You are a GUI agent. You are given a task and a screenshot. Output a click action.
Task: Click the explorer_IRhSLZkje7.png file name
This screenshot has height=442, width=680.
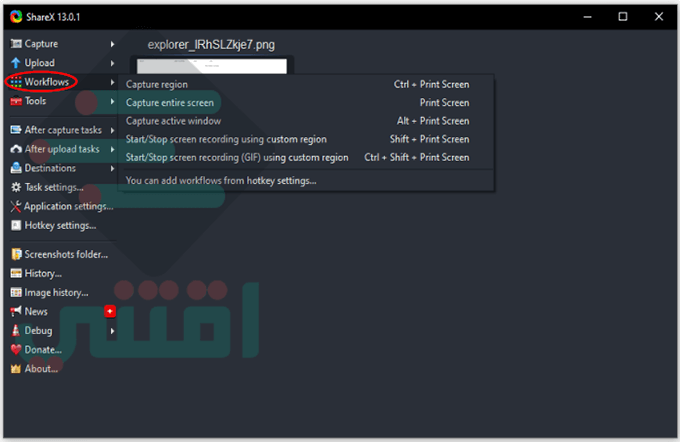211,45
